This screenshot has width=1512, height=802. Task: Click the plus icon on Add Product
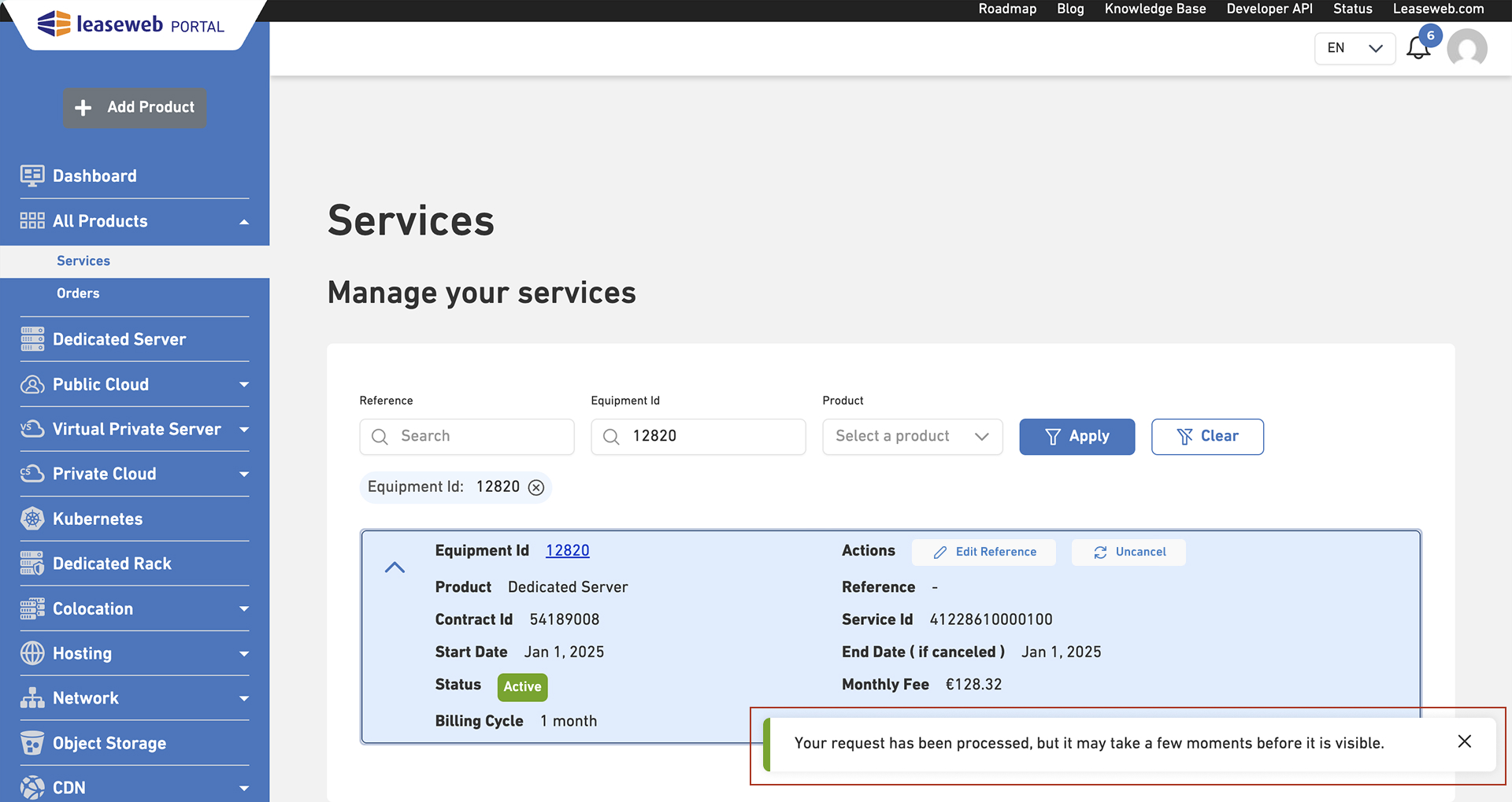point(83,108)
